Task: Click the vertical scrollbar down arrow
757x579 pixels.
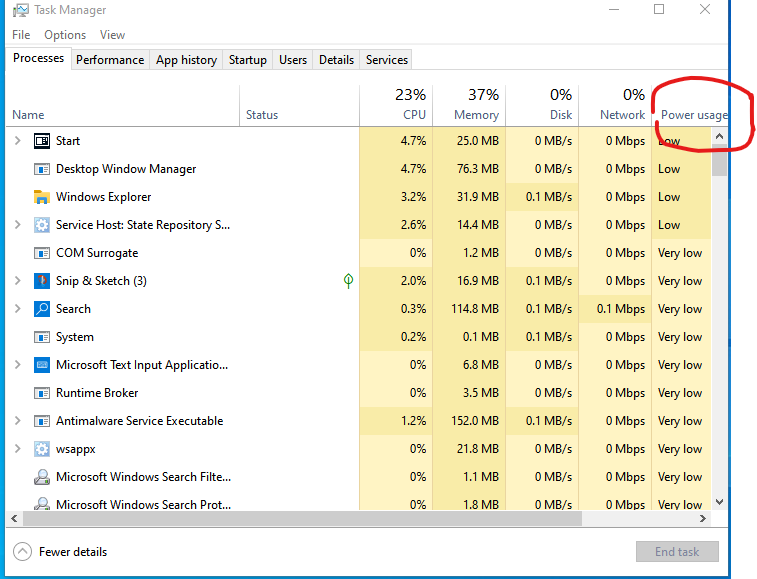Action: (x=719, y=502)
